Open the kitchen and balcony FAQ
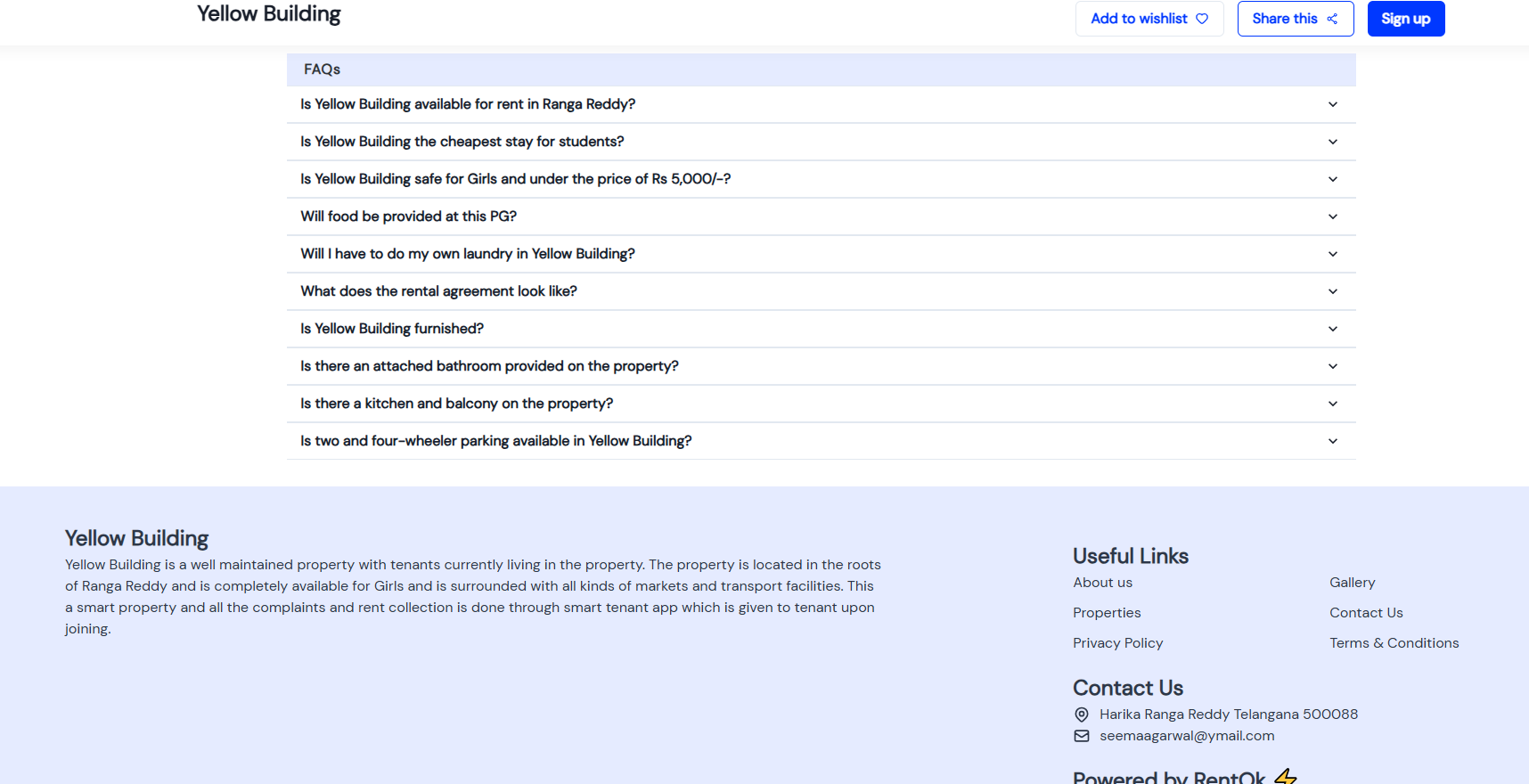 (1332, 404)
